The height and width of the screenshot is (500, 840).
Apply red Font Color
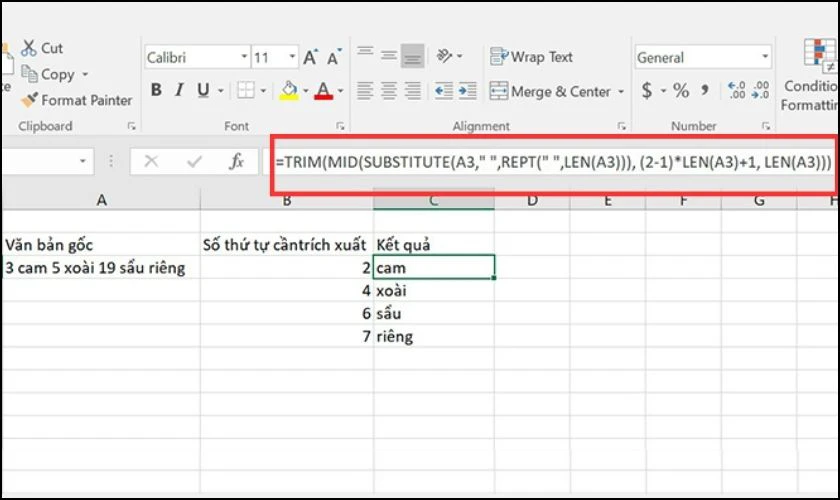click(324, 90)
